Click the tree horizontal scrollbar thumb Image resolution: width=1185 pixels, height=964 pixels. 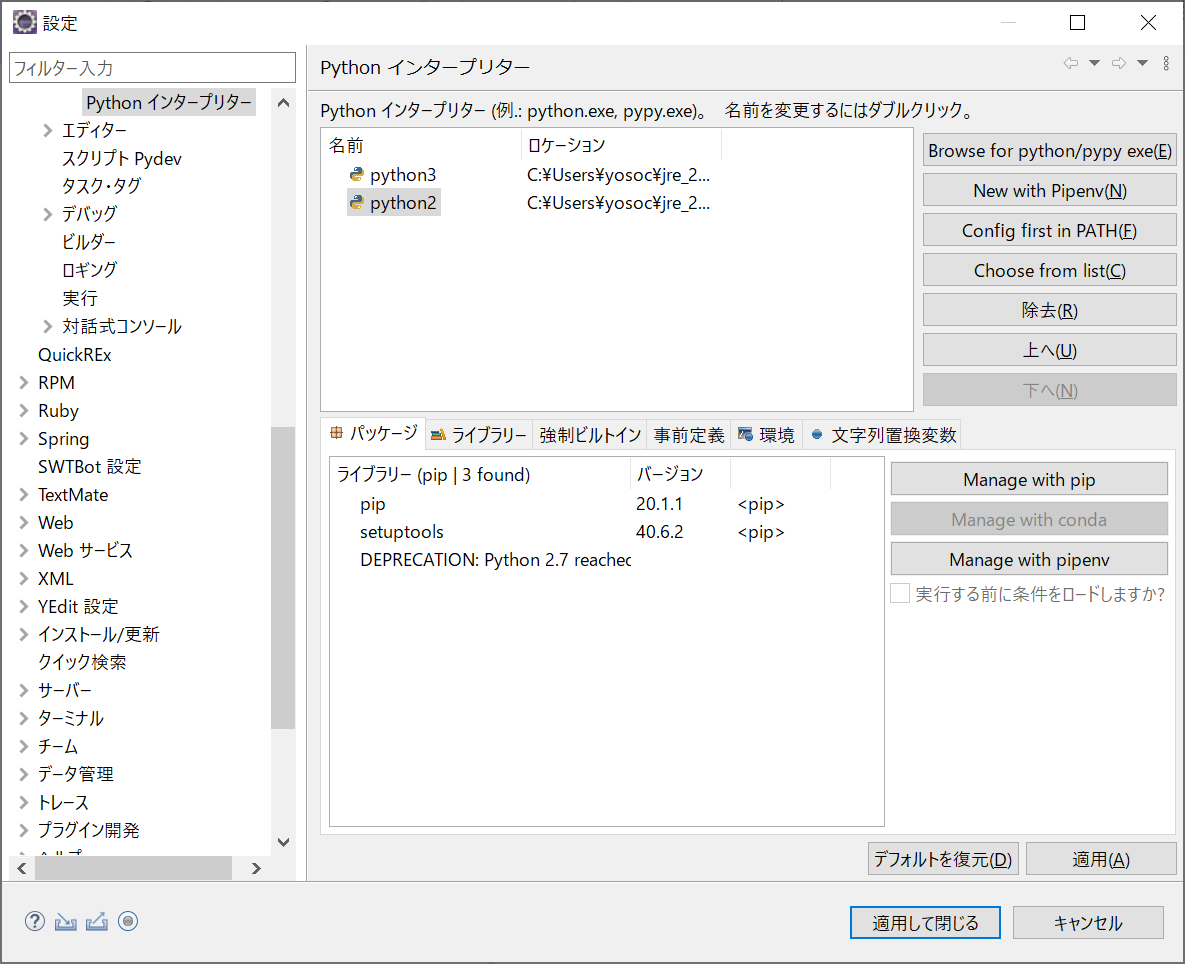tap(133, 868)
